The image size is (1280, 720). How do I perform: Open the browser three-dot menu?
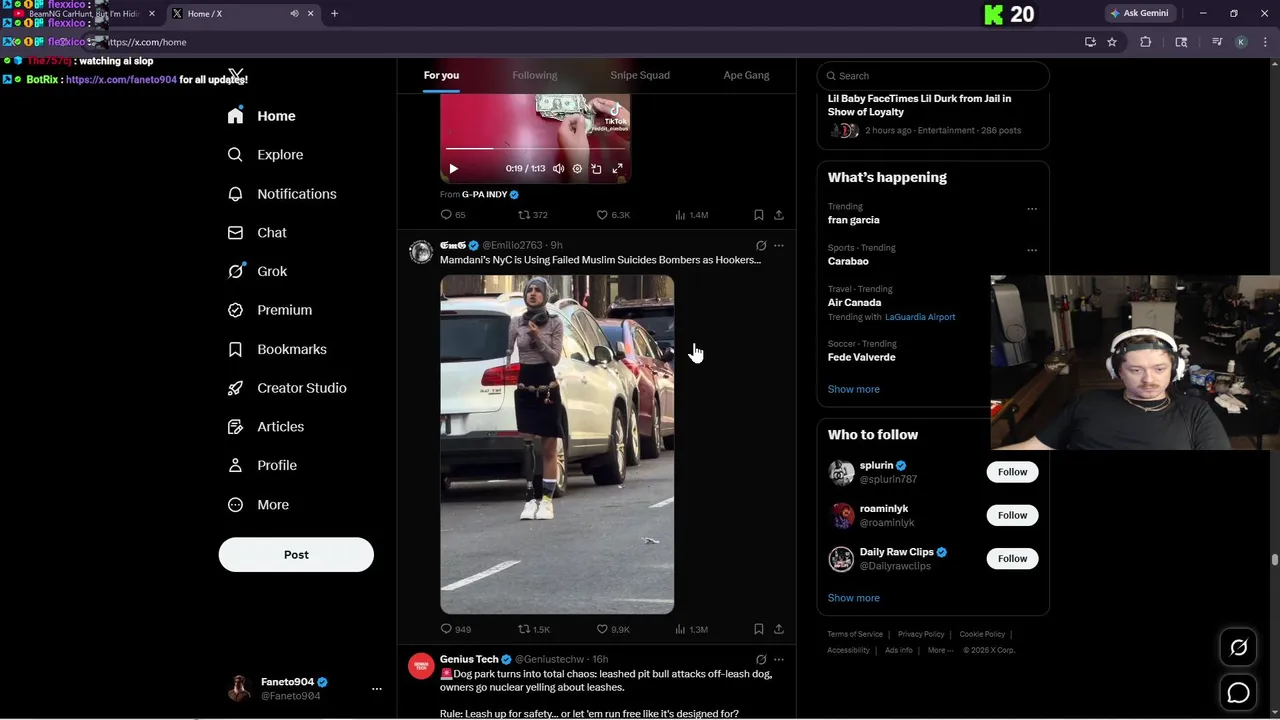pyautogui.click(x=1265, y=42)
